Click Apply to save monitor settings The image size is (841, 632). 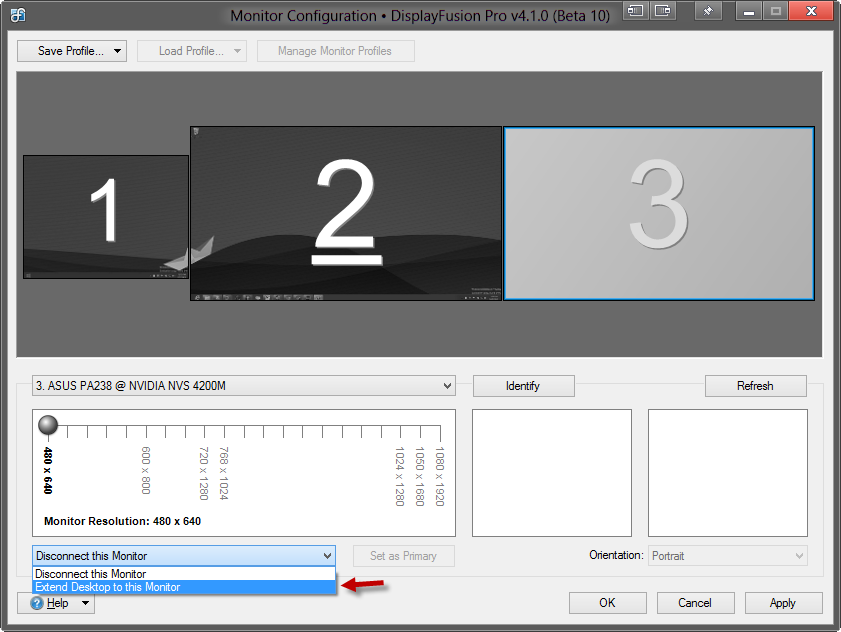[782, 603]
